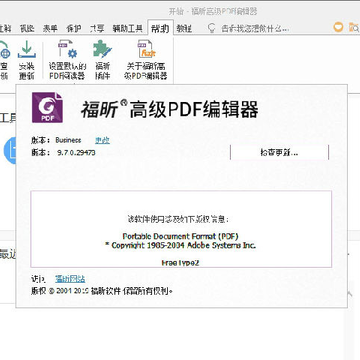
Task: Click the version number "9.7.0.29473"
Action: pyautogui.click(x=76, y=153)
